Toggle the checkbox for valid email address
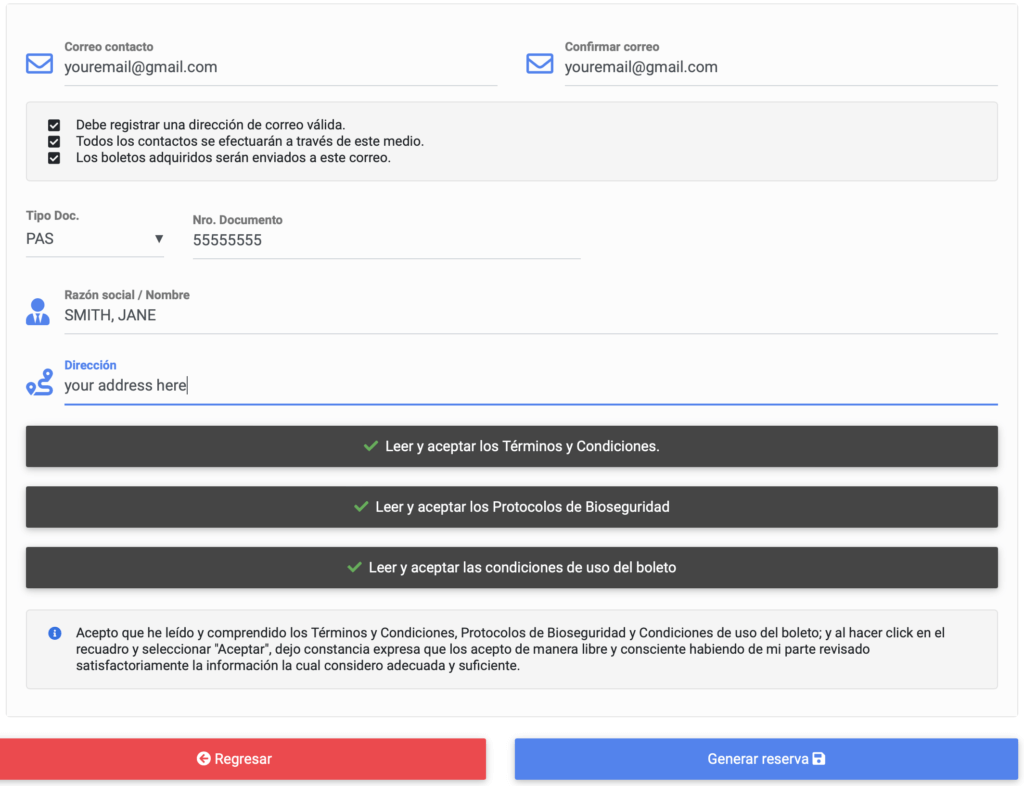The width and height of the screenshot is (1024, 786). 54,125
